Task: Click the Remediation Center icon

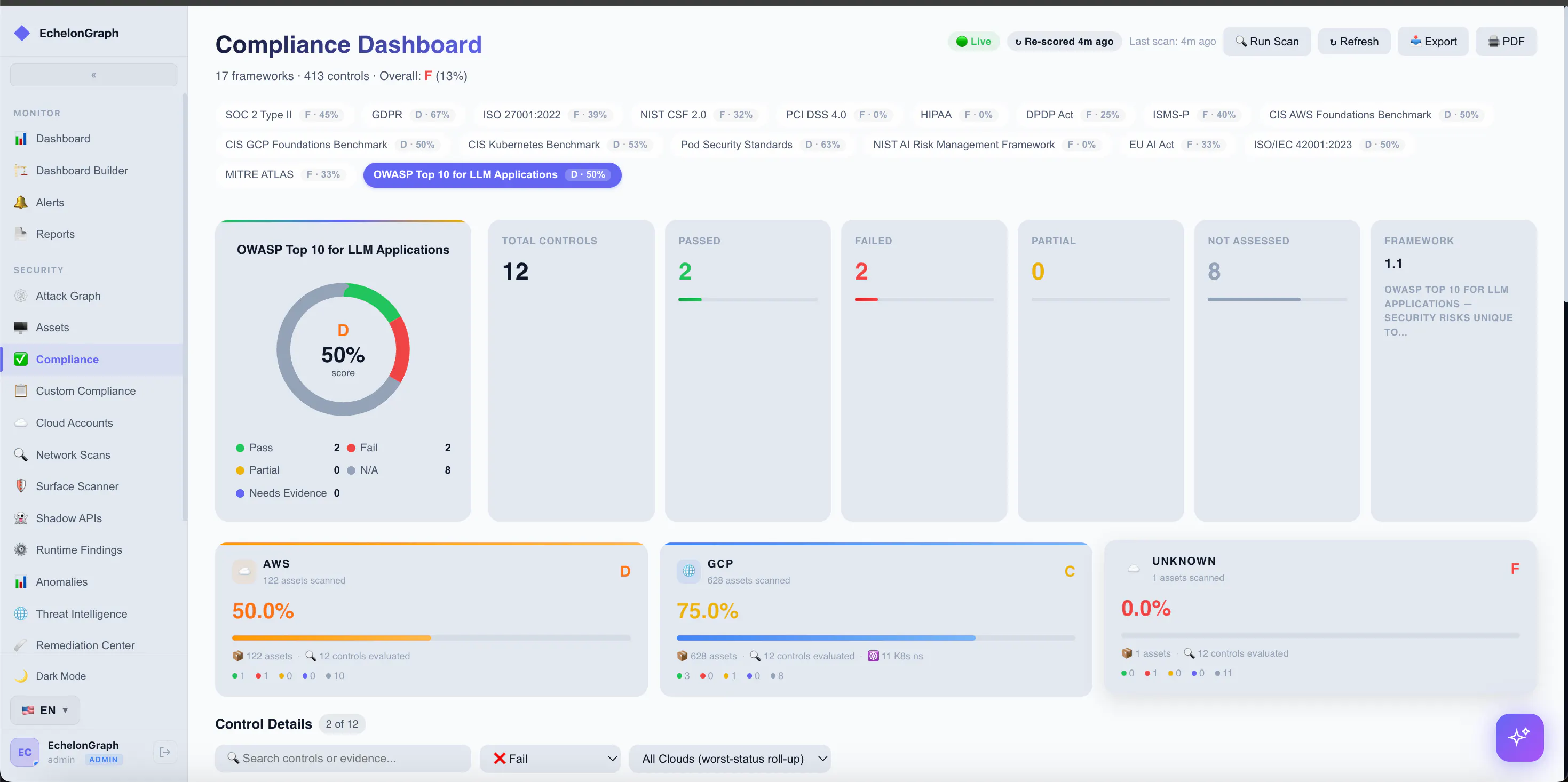Action: coord(21,645)
